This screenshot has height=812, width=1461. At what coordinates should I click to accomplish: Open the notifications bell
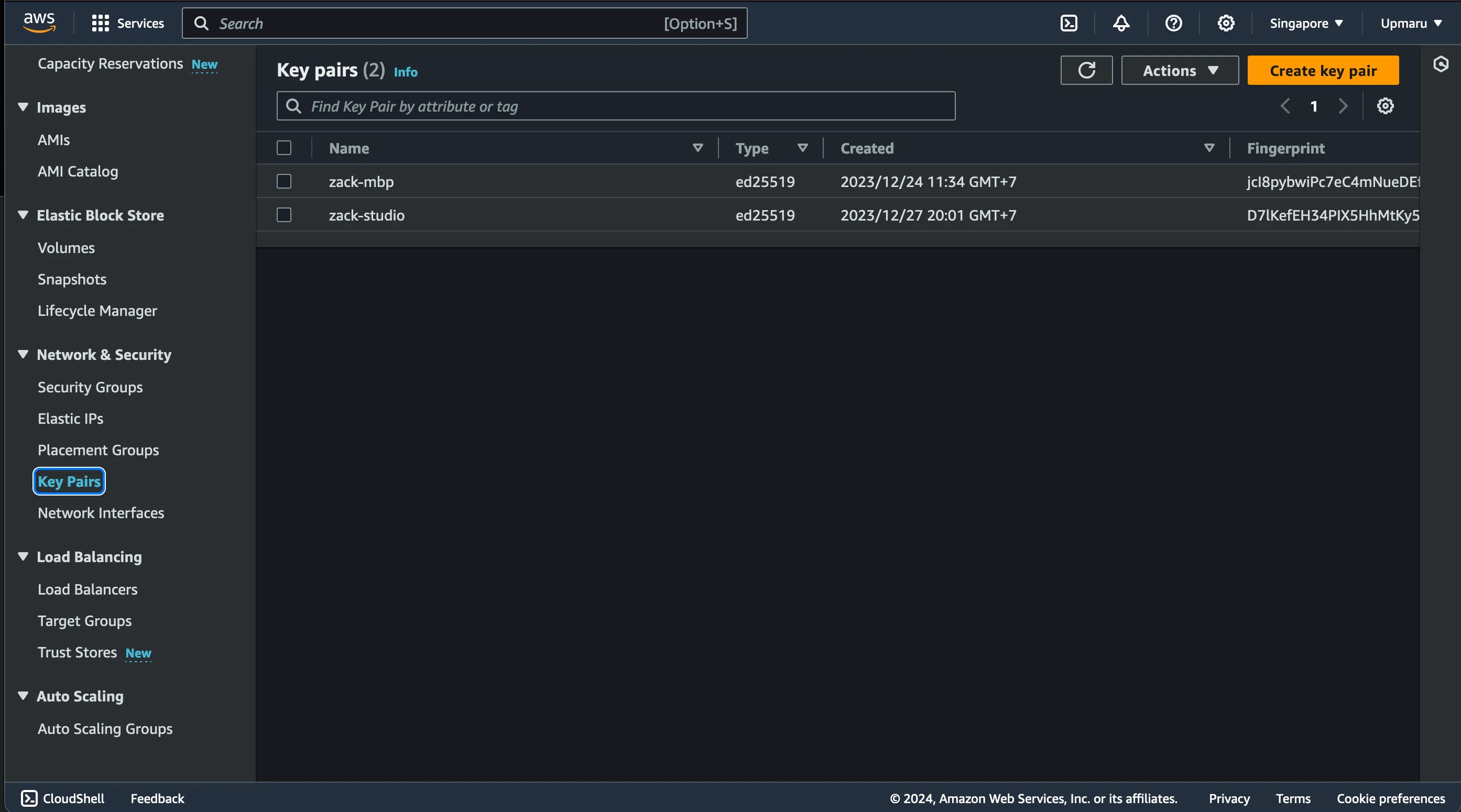point(1121,23)
